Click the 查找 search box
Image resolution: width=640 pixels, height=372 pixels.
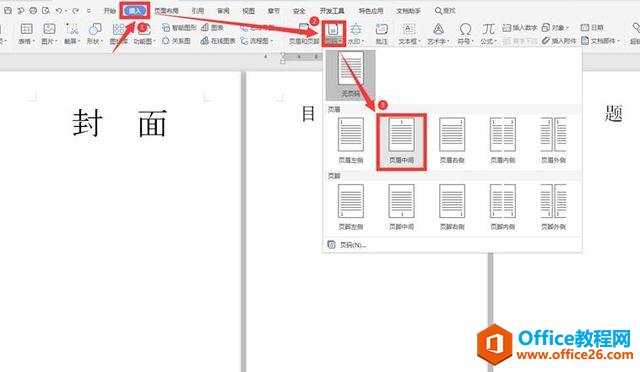click(445, 11)
